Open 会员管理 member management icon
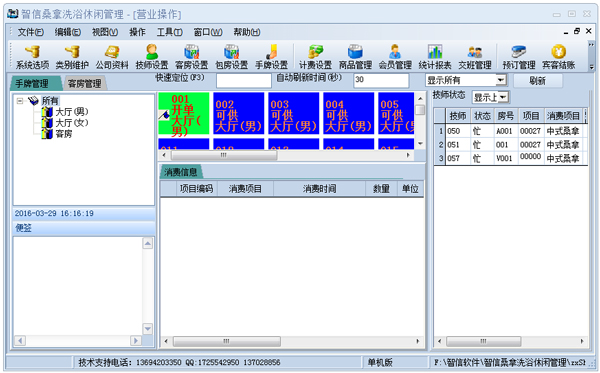The image size is (600, 373). tap(395, 57)
